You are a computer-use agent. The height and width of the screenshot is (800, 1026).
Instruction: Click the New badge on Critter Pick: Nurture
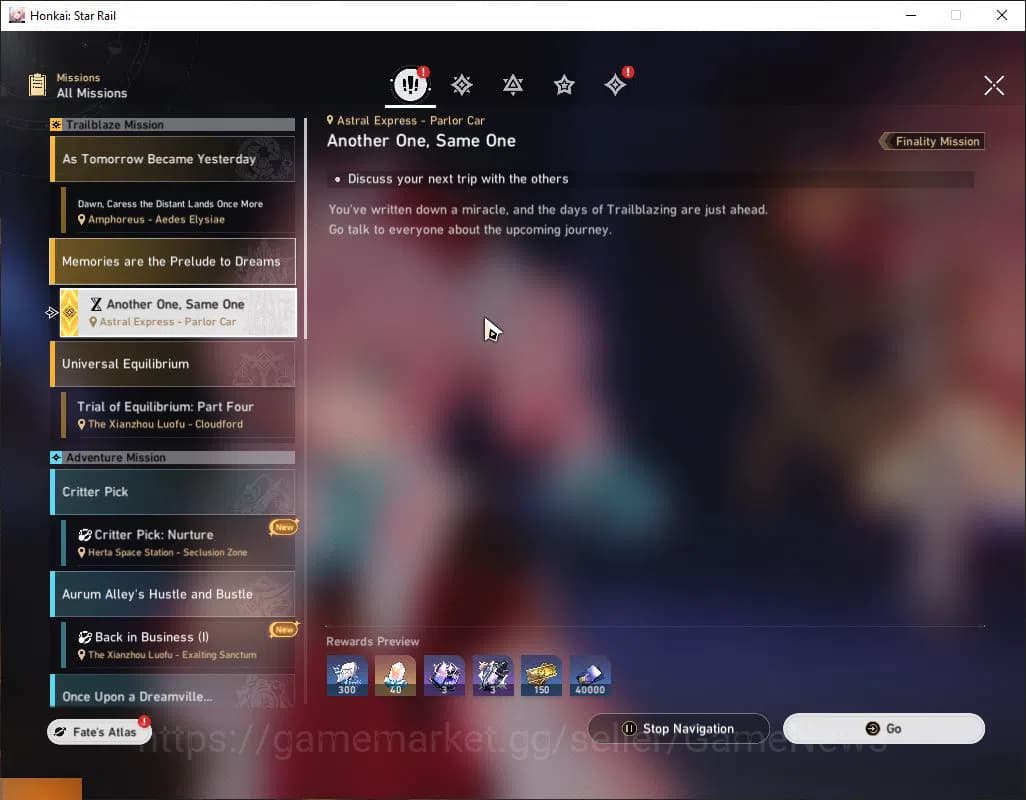284,527
